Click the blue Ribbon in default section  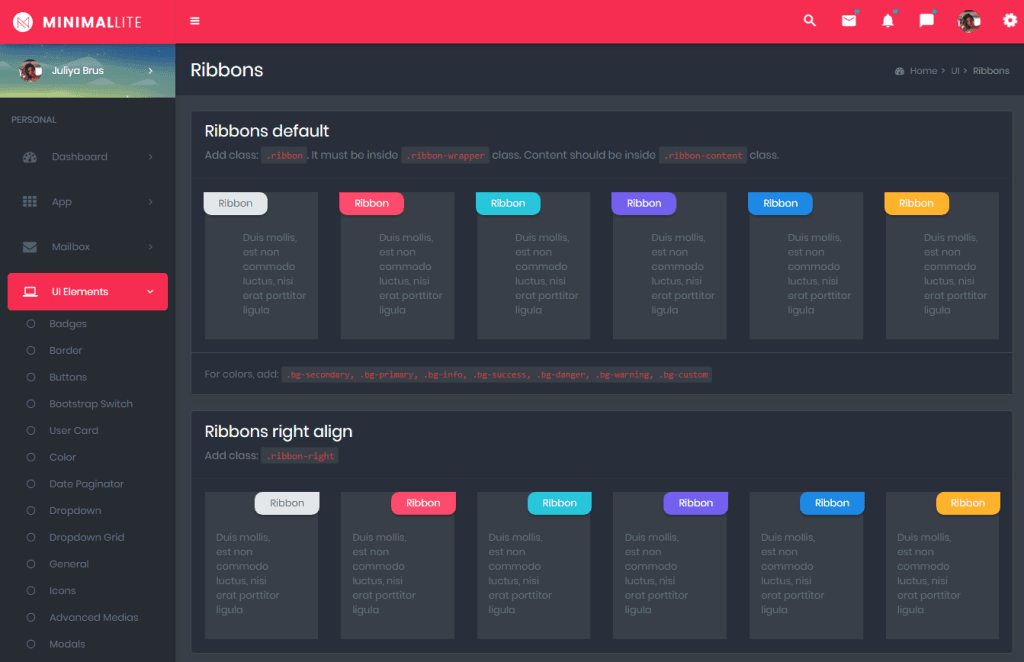[x=780, y=204]
